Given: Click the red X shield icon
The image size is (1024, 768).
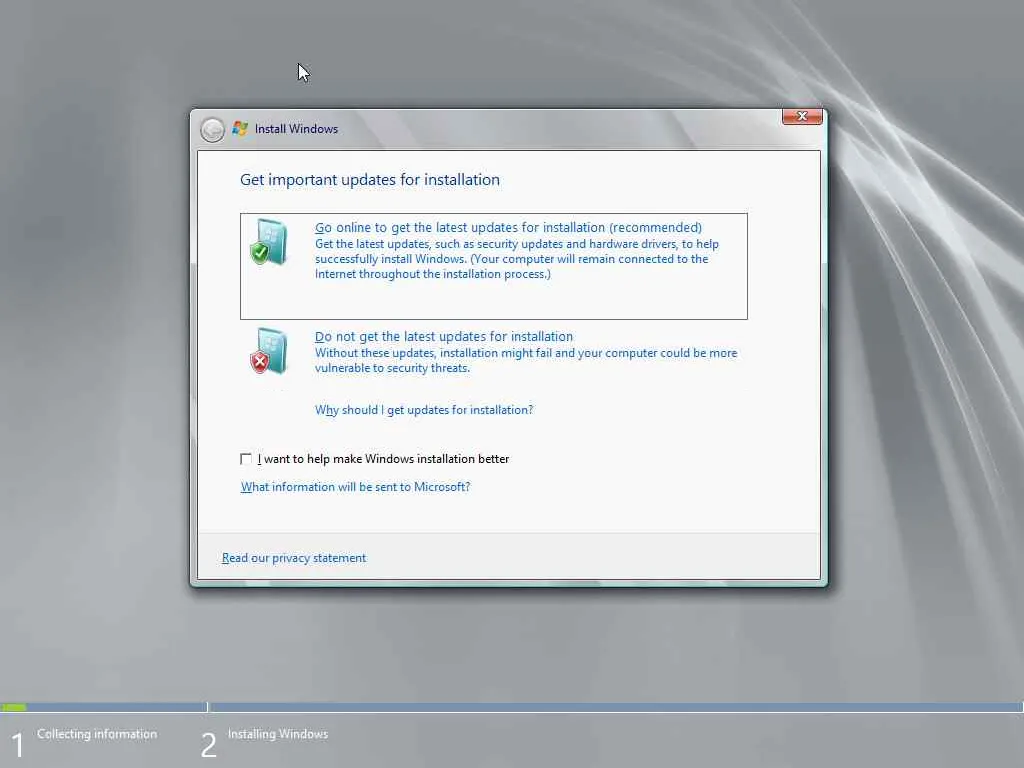Looking at the screenshot, I should (x=268, y=351).
